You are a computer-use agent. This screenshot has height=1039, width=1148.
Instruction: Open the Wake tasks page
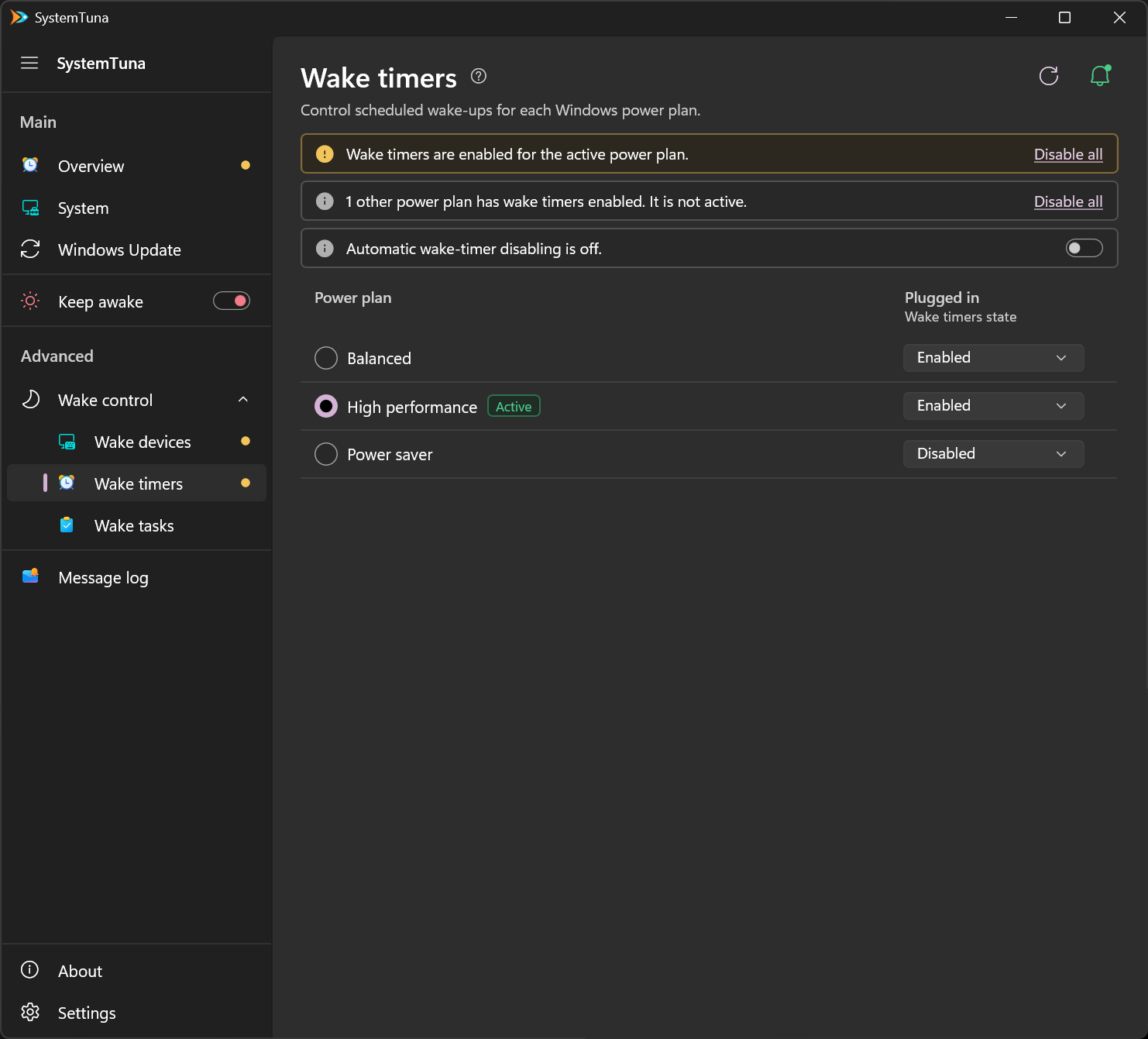[x=136, y=525]
